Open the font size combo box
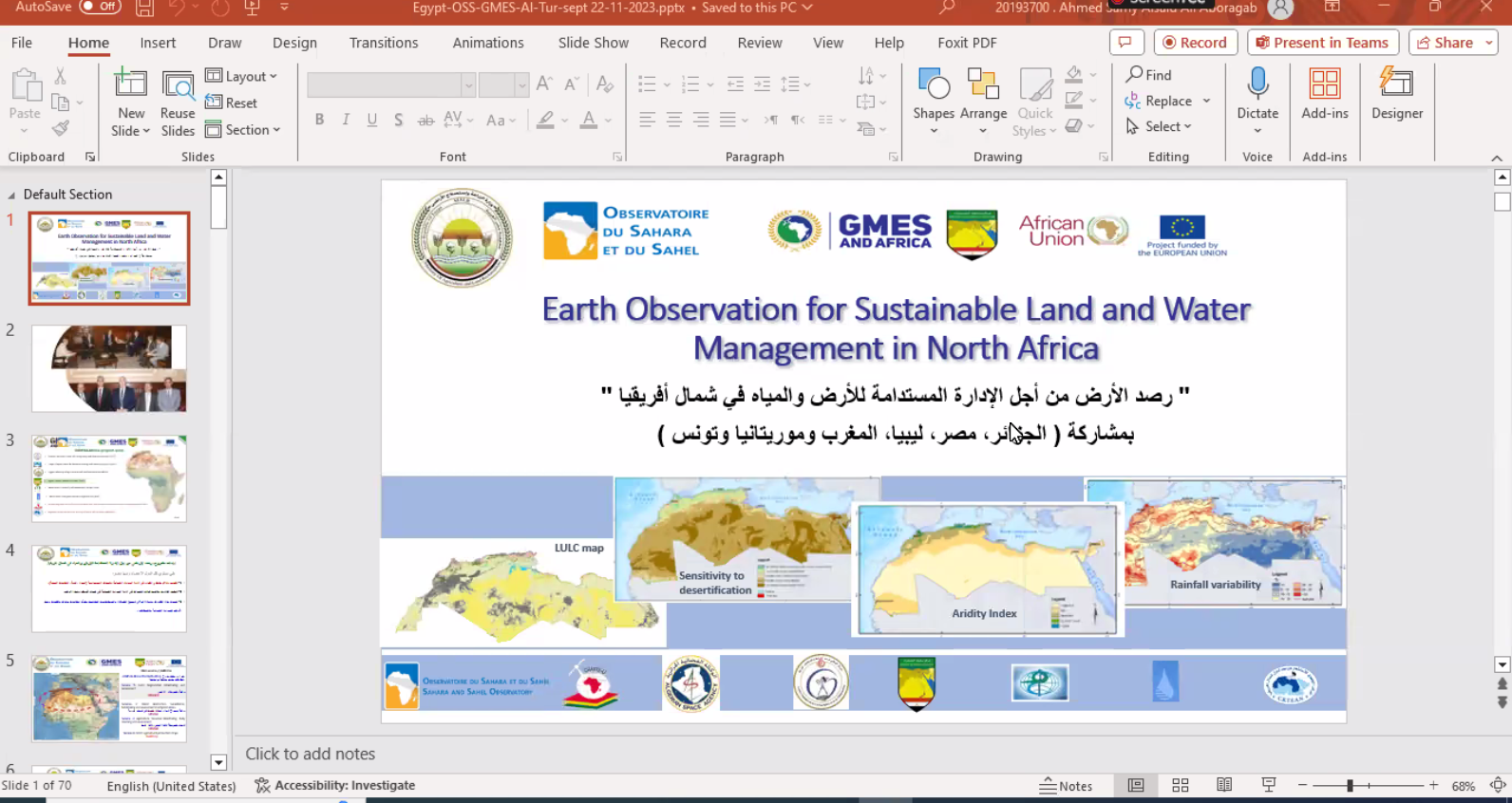Screen dimensions: 1512x803 pyautogui.click(x=503, y=84)
